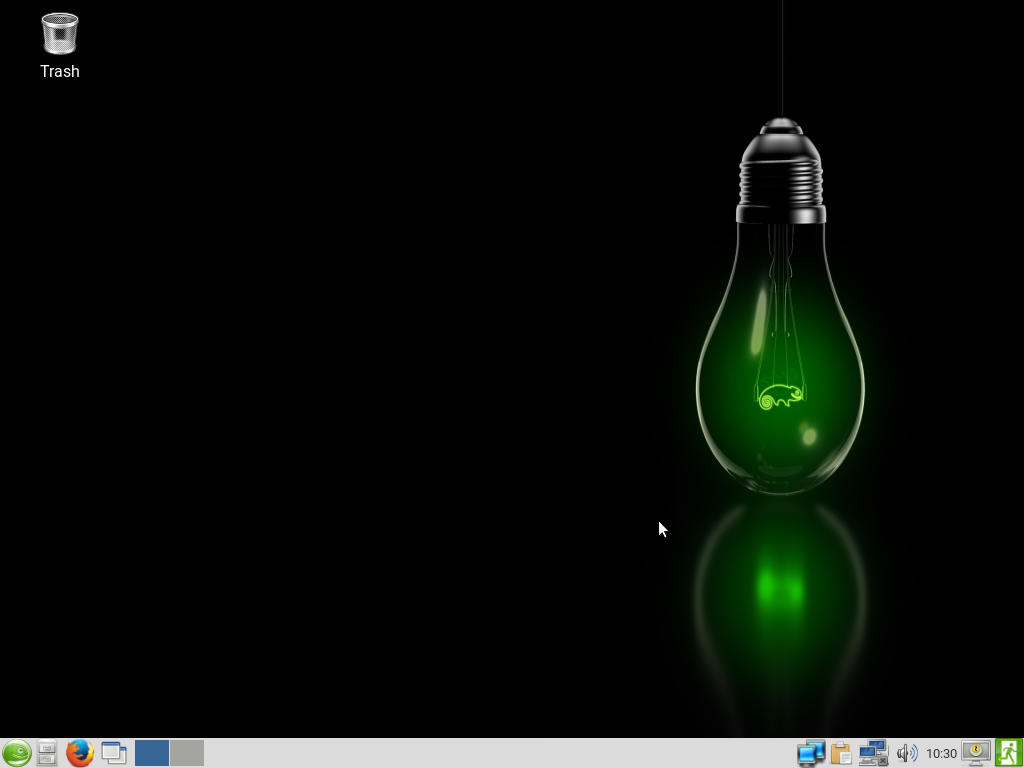The width and height of the screenshot is (1024, 768).
Task: Click the green logout icon
Action: click(1008, 753)
